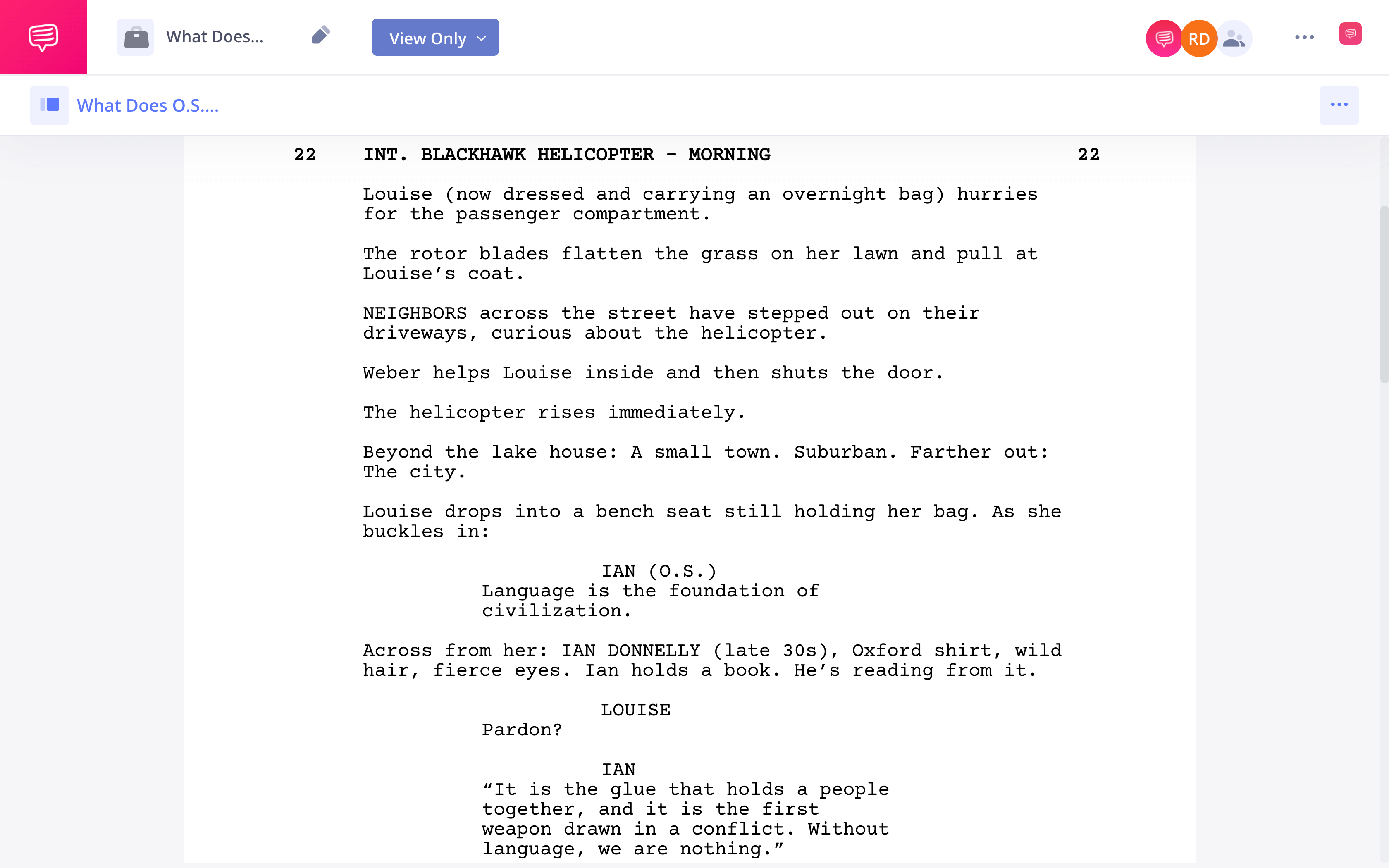This screenshot has width=1389, height=868.
Task: Click the edit pencil icon in toolbar
Action: point(320,37)
